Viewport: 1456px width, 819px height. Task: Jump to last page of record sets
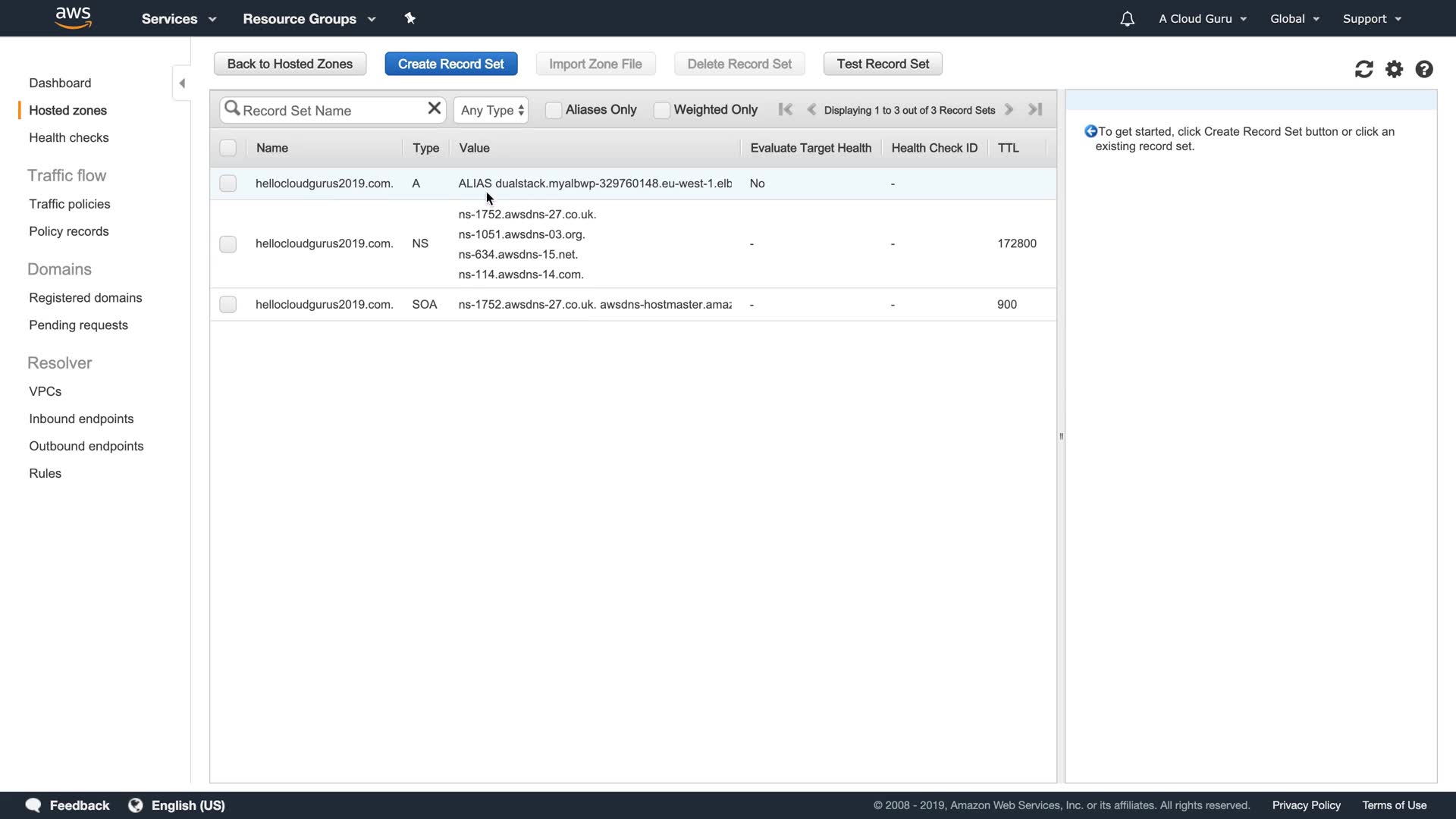(1035, 109)
